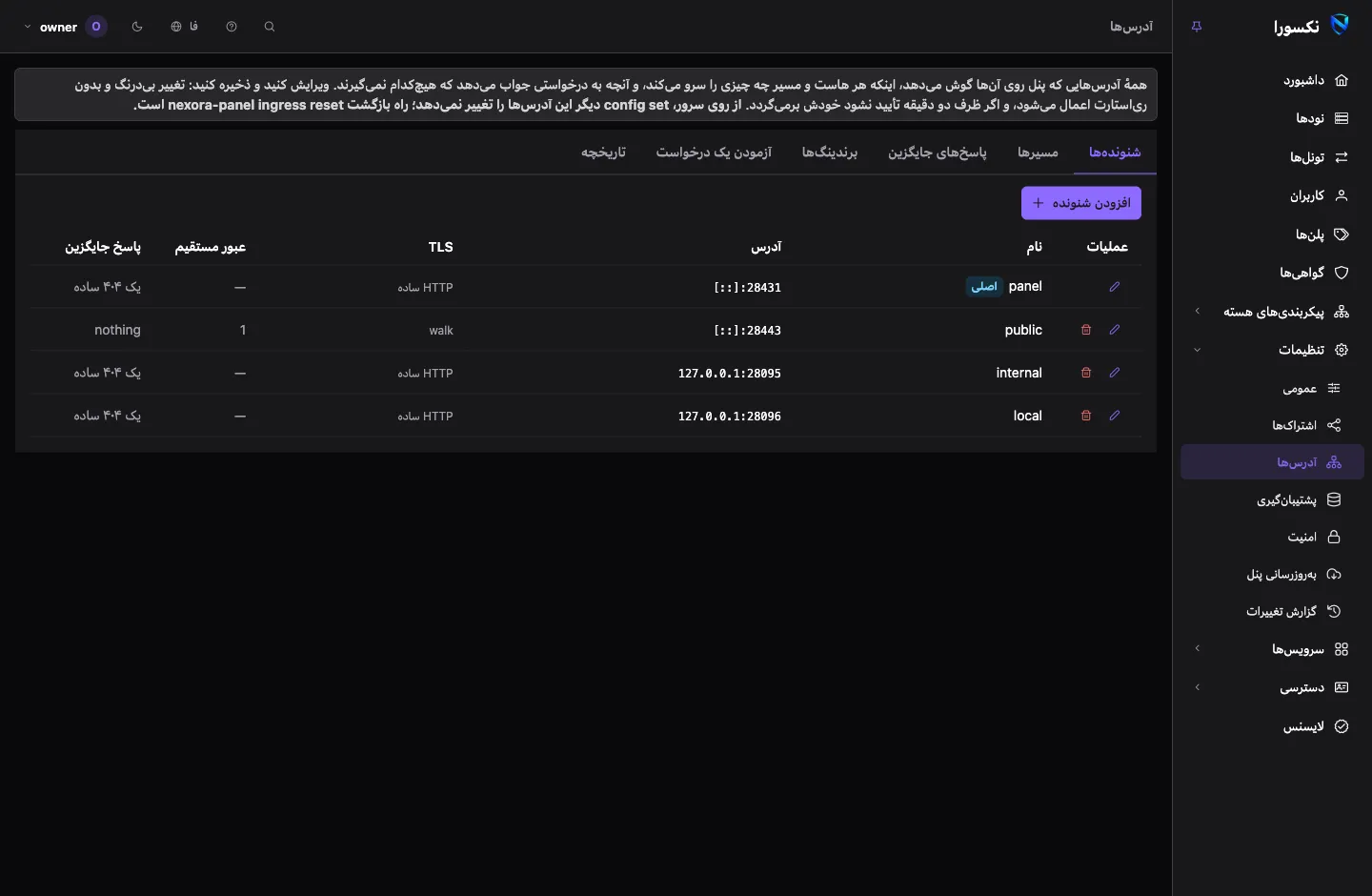This screenshot has width=1372, height=896.
Task: Go to تونل‌ها in the sidebar
Action: [1272, 157]
